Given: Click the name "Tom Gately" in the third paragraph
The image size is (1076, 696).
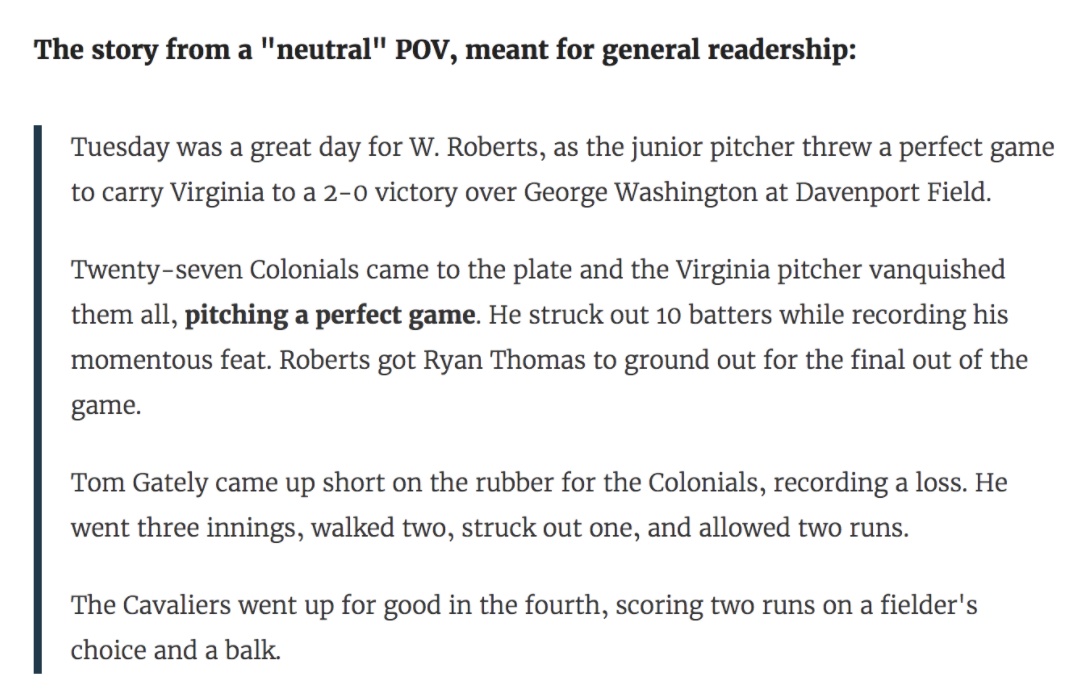Looking at the screenshot, I should [139, 483].
